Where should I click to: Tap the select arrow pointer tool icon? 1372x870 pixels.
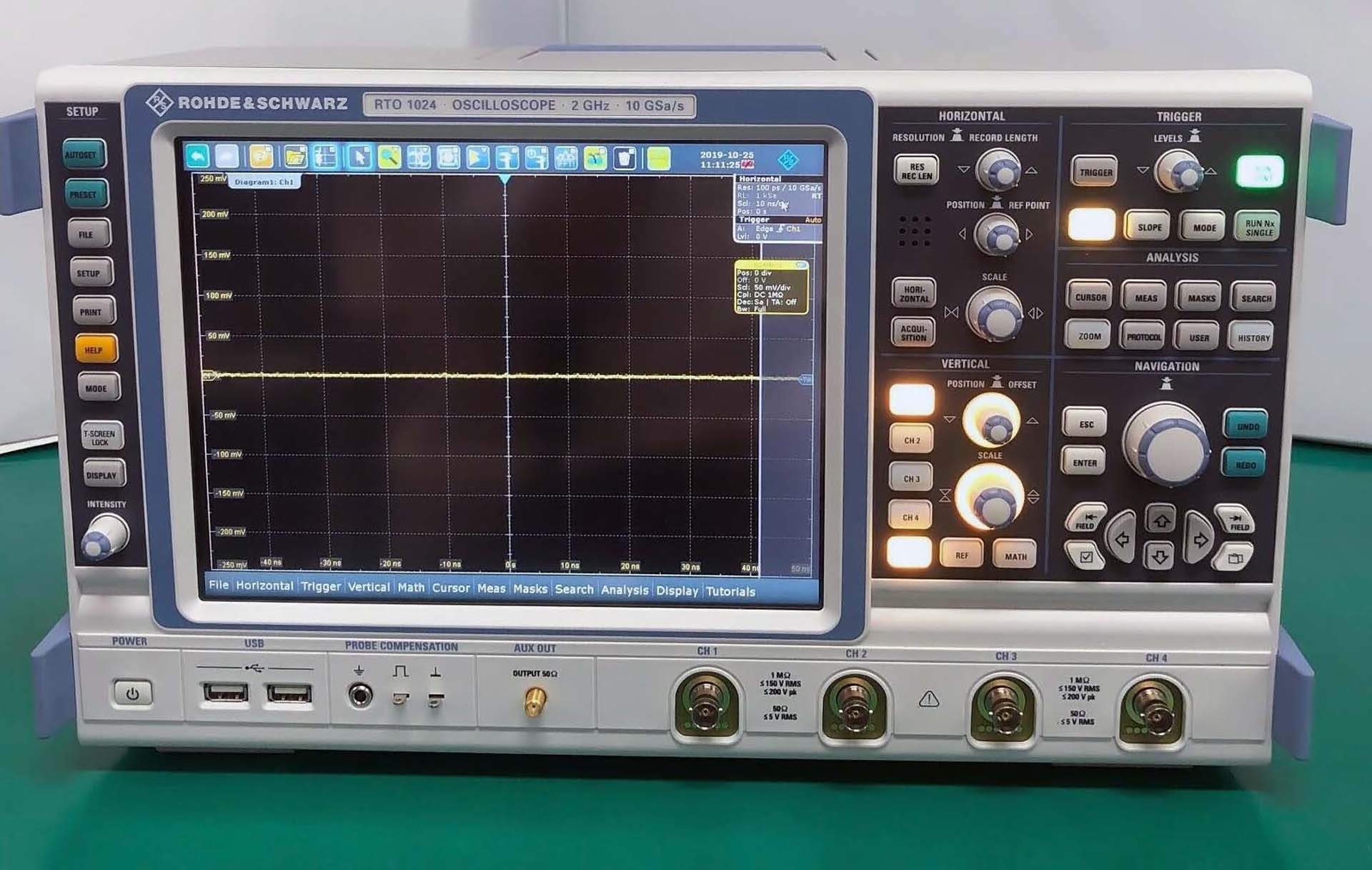tap(359, 157)
